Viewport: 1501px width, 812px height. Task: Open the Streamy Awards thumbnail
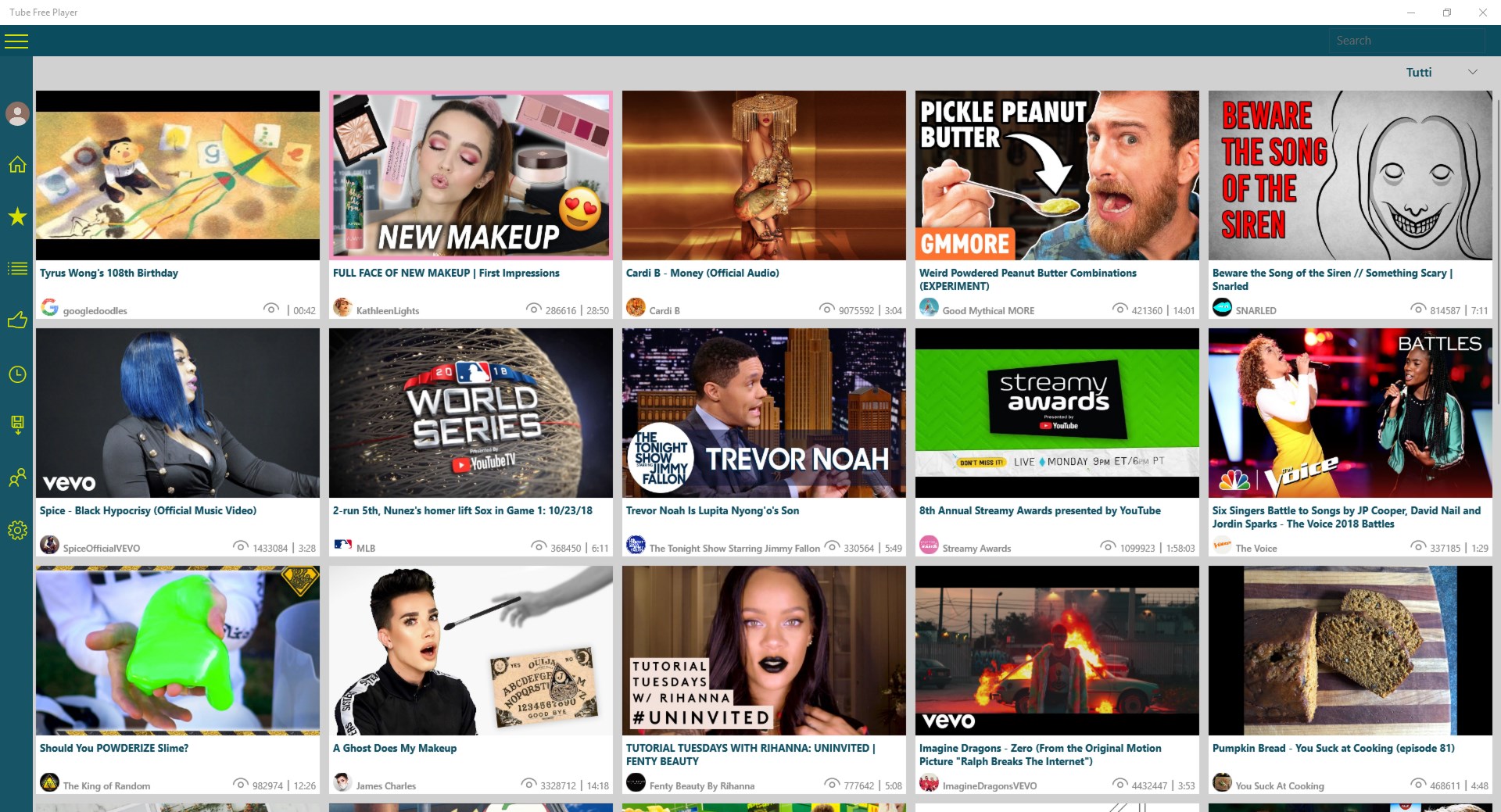pos(1057,413)
